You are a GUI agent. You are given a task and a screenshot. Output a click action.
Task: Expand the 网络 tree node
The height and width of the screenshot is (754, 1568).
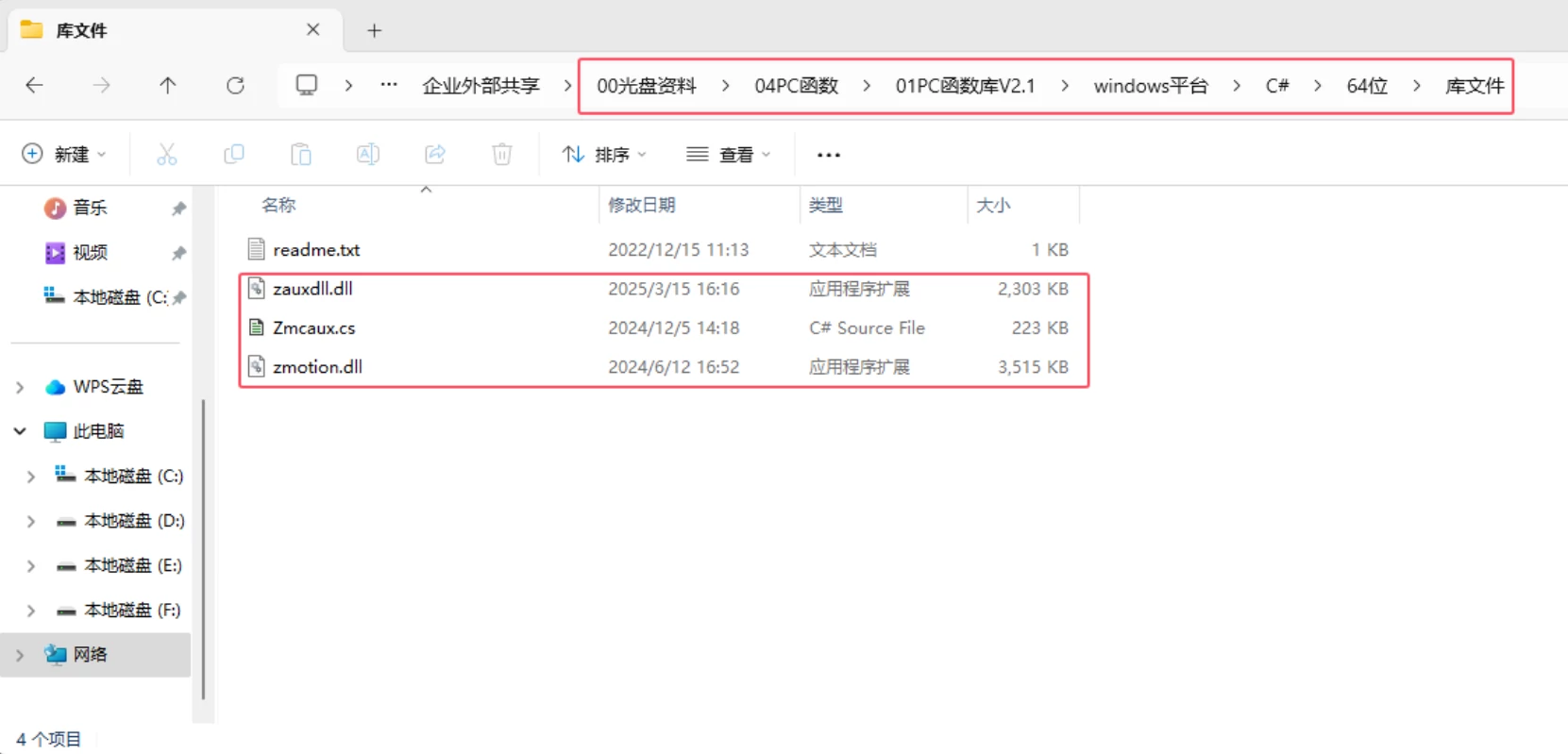click(x=20, y=655)
